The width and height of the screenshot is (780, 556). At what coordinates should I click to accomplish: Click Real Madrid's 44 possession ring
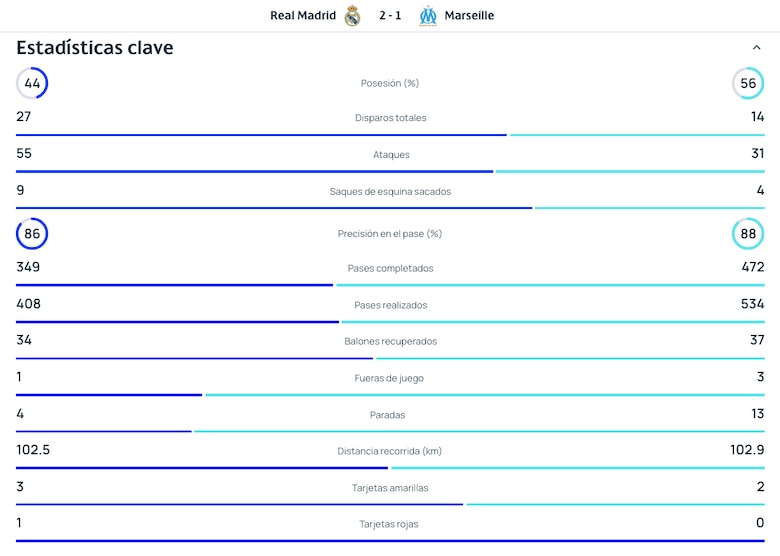(x=32, y=83)
